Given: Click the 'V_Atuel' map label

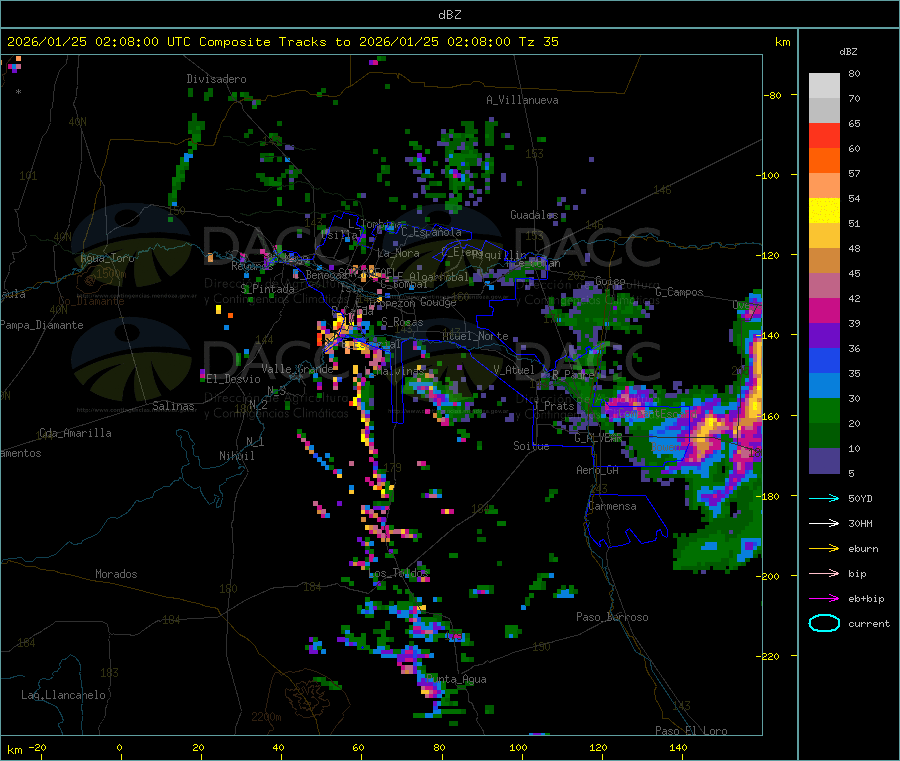Looking at the screenshot, I should coord(514,370).
